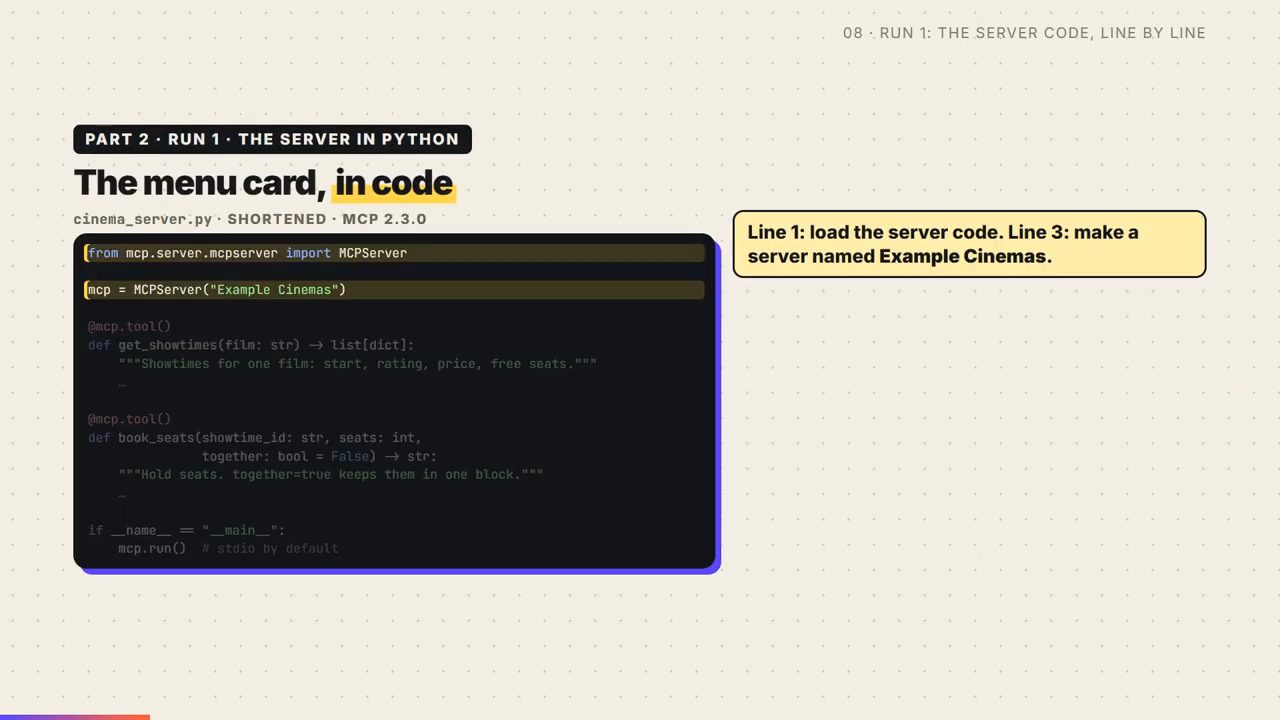The image size is (1280, 720).
Task: Click the '@mcp.tool()' decorator above book_seats
Action: click(x=129, y=419)
